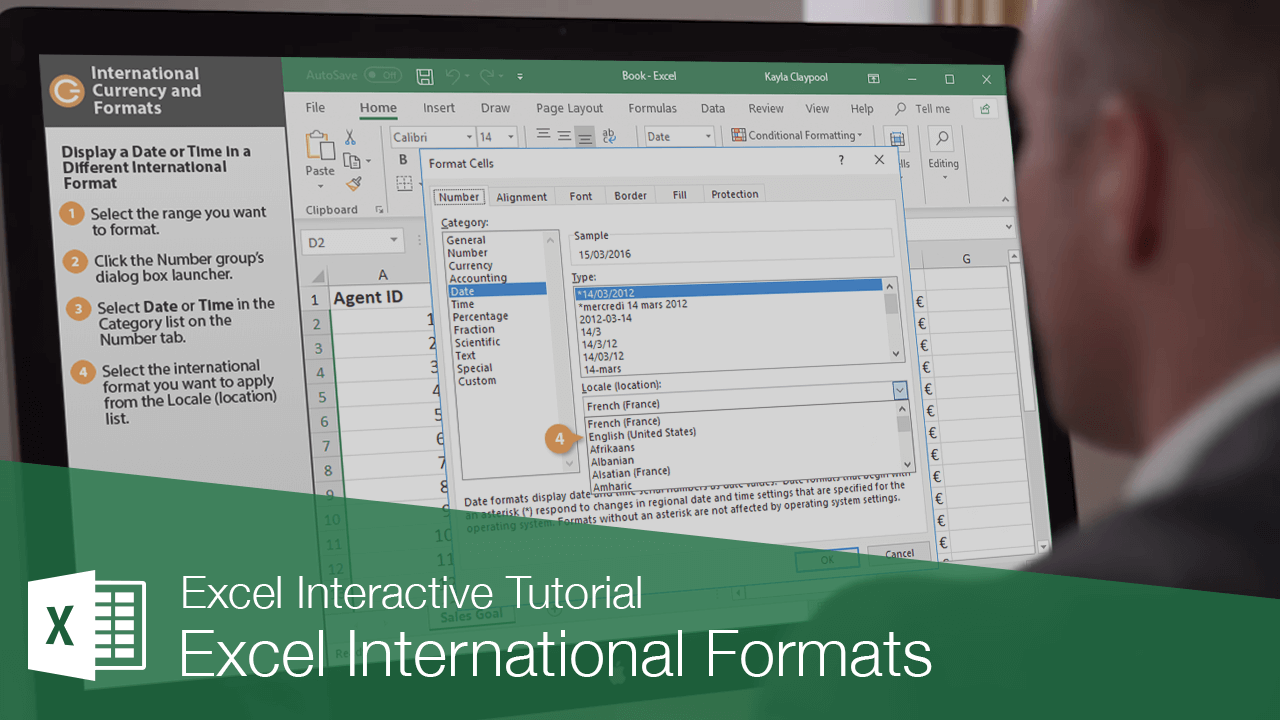Image resolution: width=1280 pixels, height=720 pixels.
Task: Select English (United States) locale
Action: 642,434
